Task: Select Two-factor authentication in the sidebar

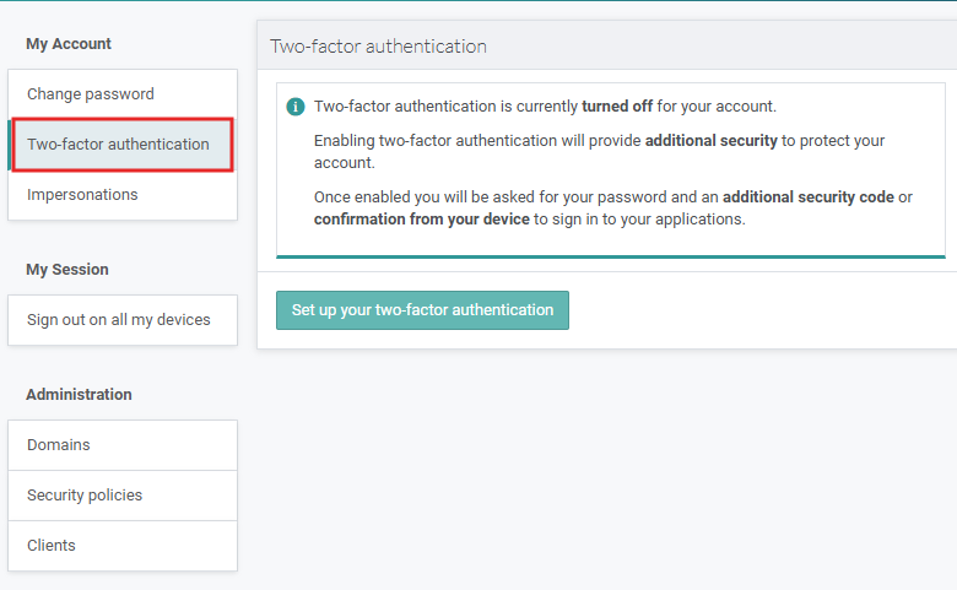Action: (x=118, y=144)
